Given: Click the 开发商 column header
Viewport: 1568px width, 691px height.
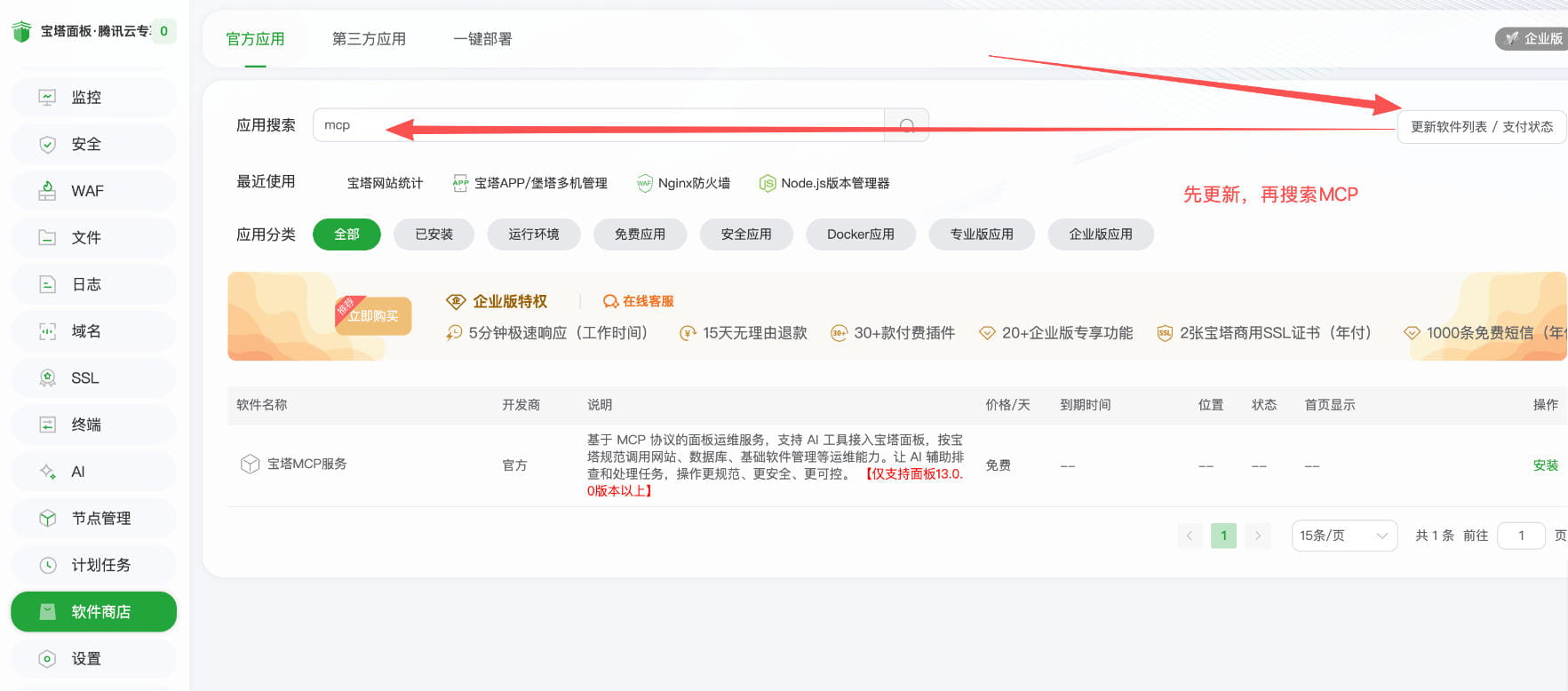Looking at the screenshot, I should 521,405.
